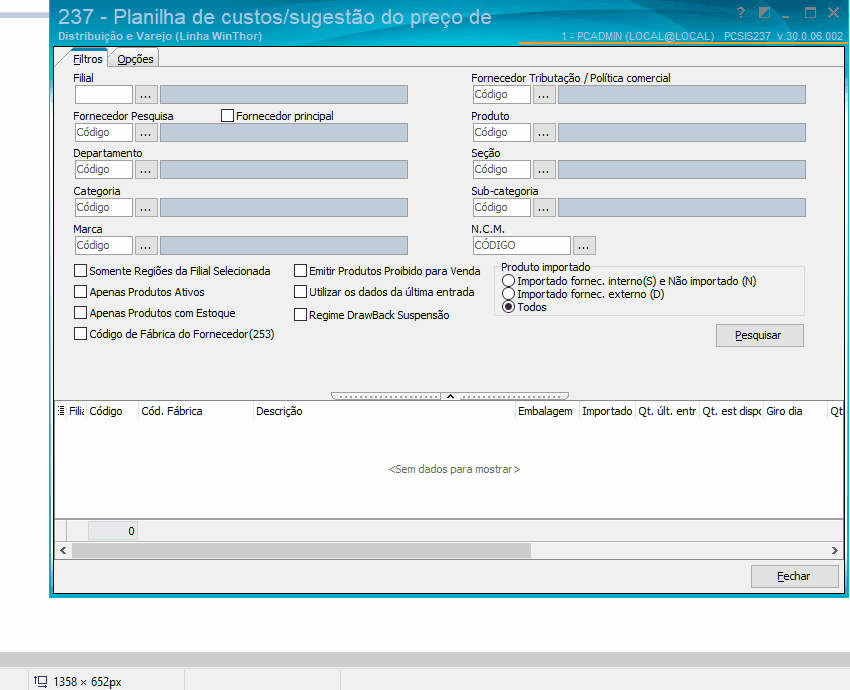Switch to the Filtros tab
Screen dimensions: 850x690
(x=88, y=59)
